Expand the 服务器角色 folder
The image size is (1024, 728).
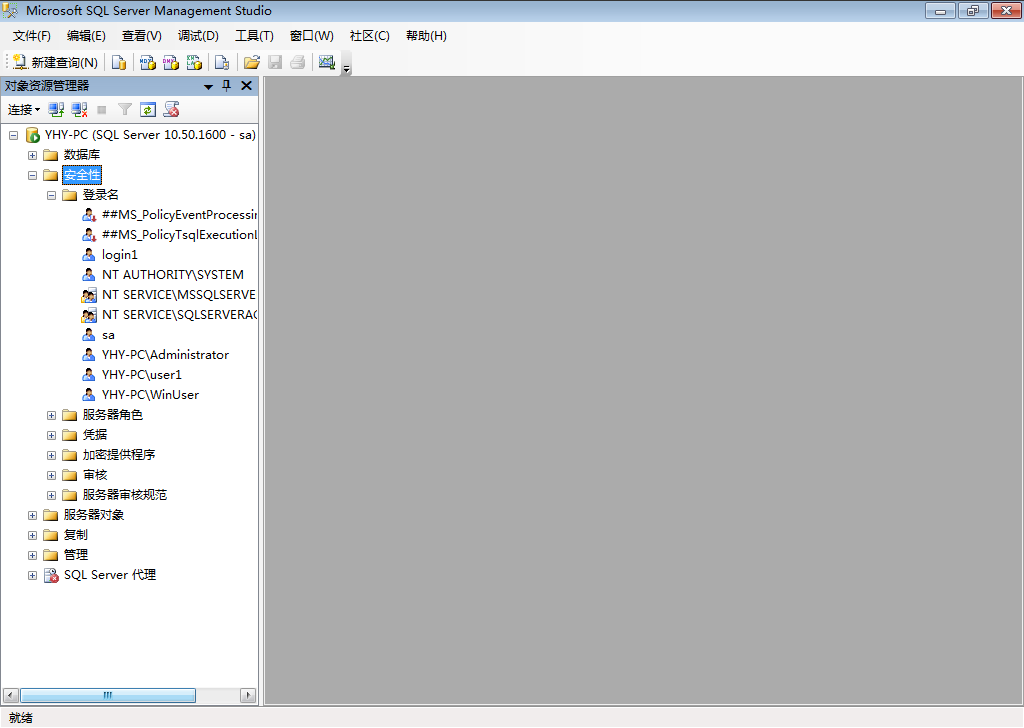[x=51, y=415]
